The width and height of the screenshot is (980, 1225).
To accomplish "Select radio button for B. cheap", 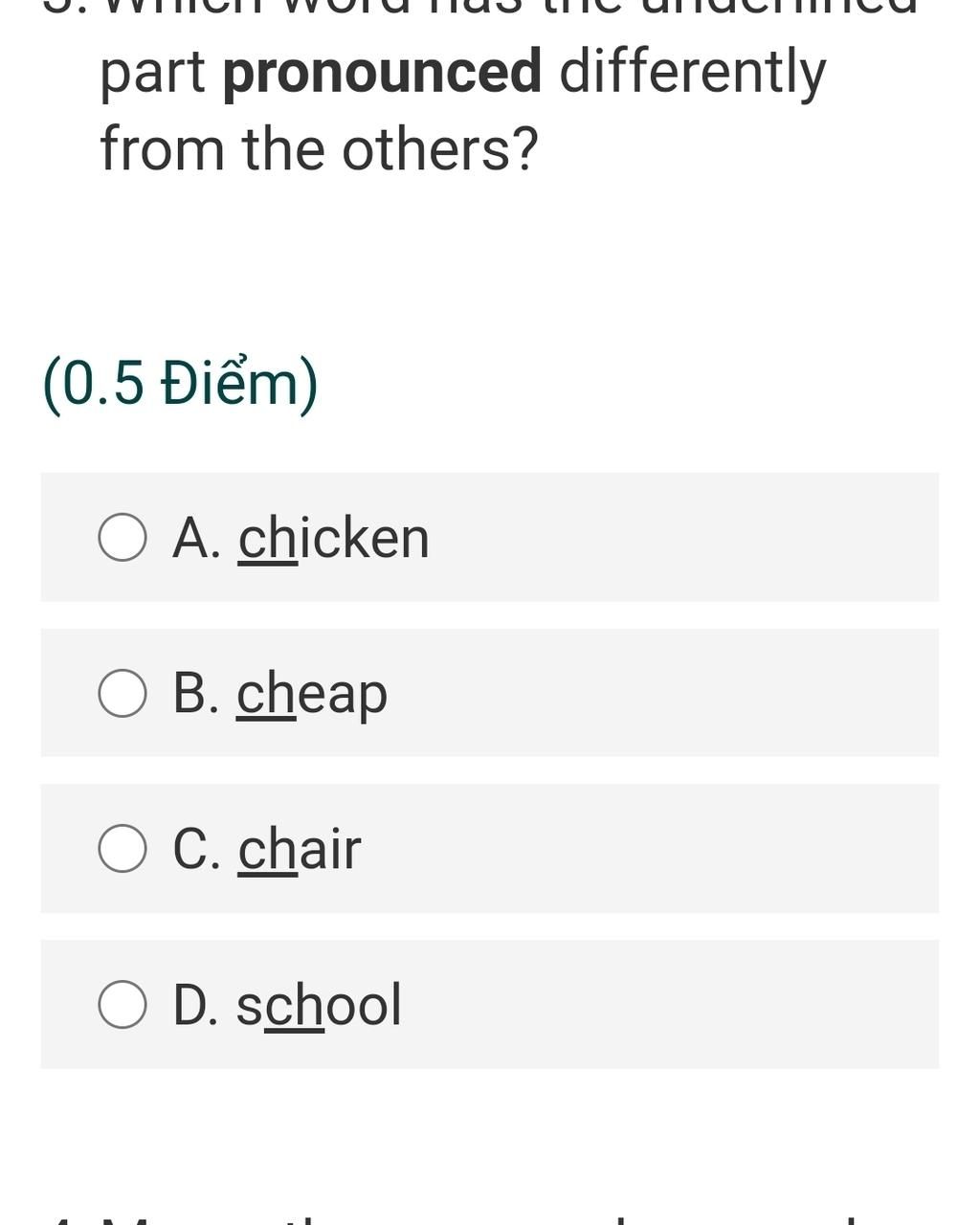I will coord(122,693).
